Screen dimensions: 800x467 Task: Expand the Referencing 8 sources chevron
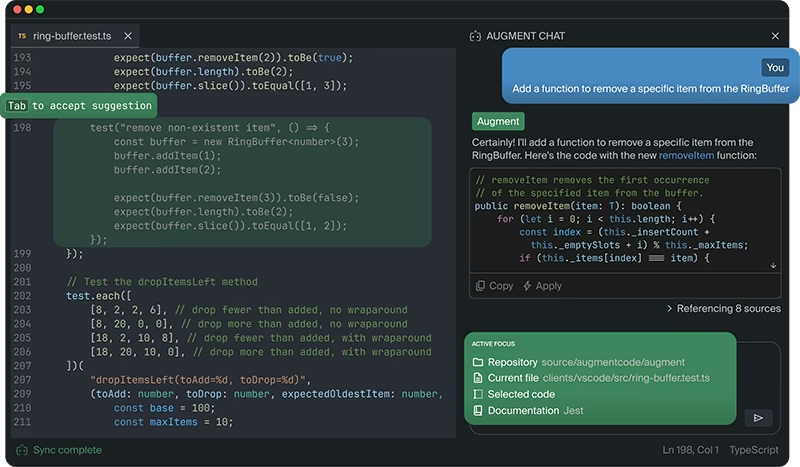[x=669, y=308]
